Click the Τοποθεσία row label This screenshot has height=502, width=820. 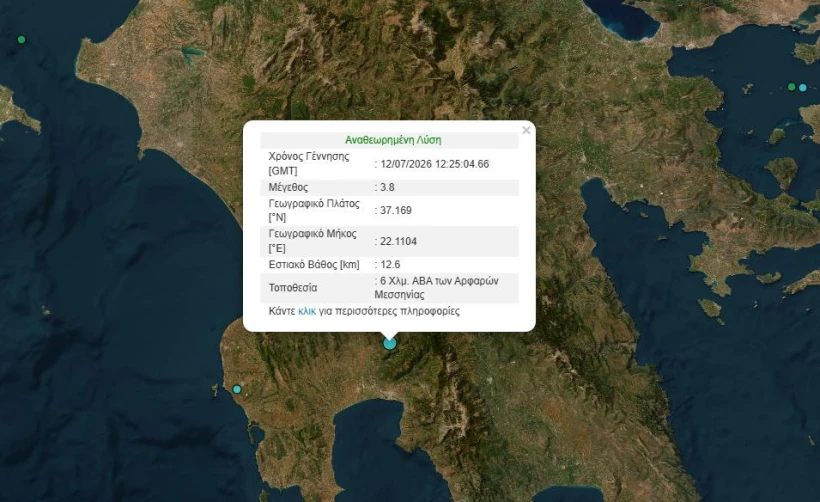coord(293,288)
